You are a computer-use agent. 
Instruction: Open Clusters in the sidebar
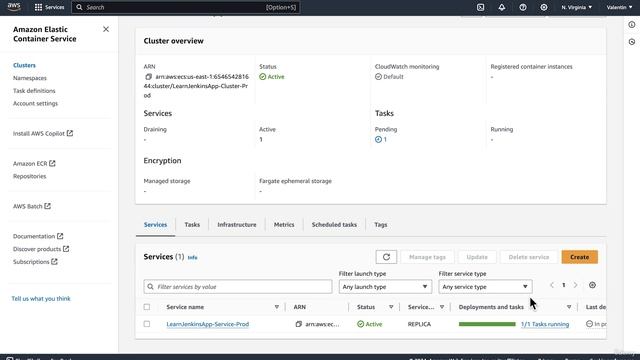pyautogui.click(x=24, y=65)
